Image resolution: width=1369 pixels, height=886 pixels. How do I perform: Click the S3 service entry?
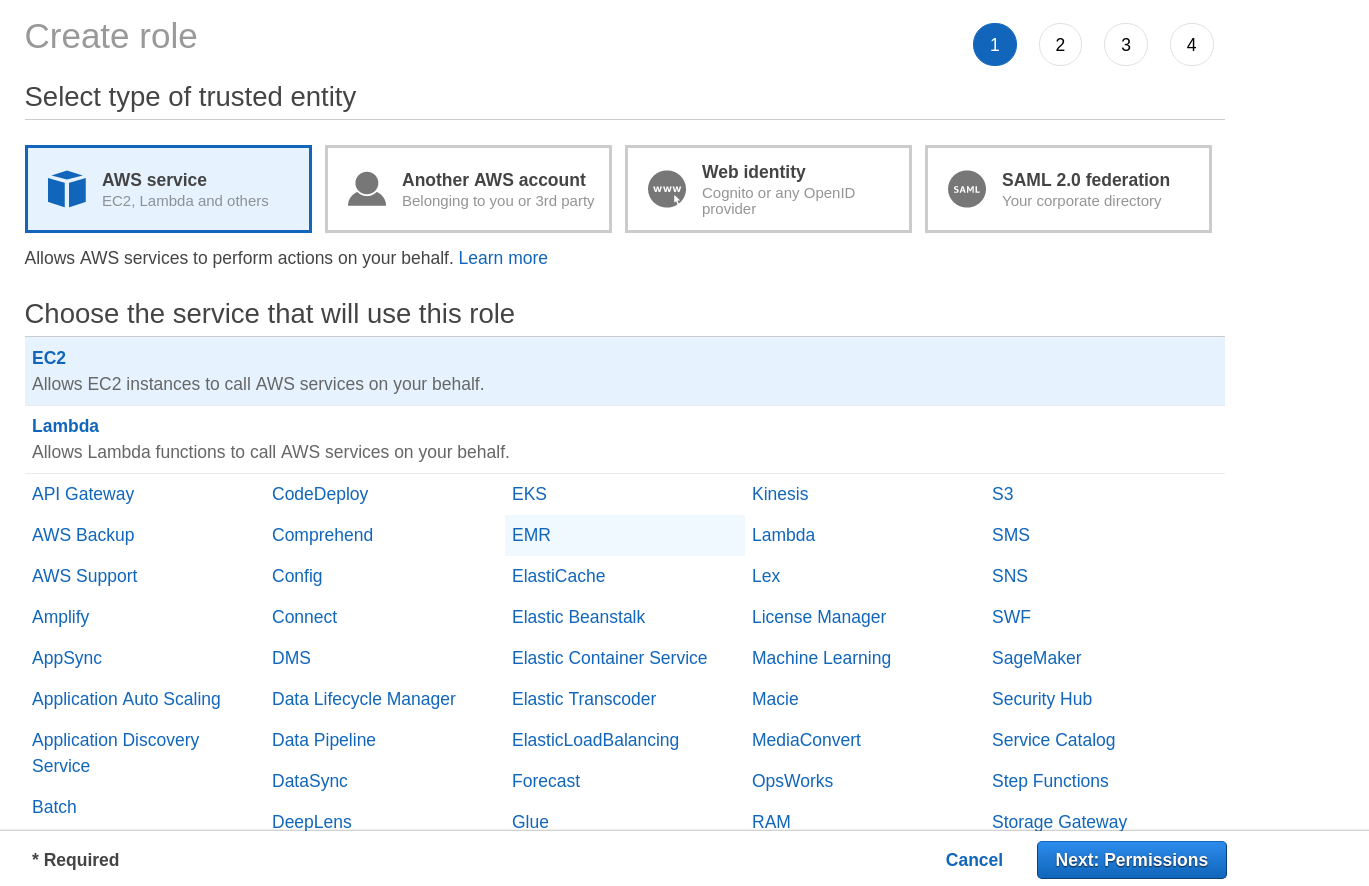tap(1003, 493)
